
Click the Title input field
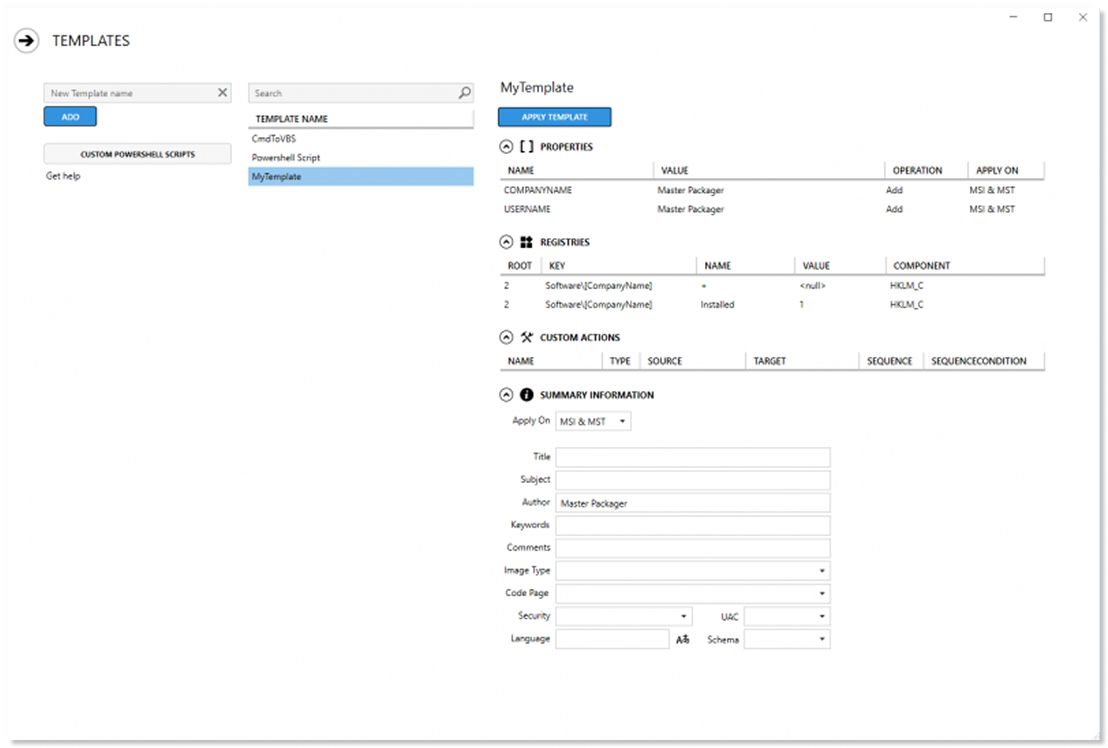tap(693, 457)
